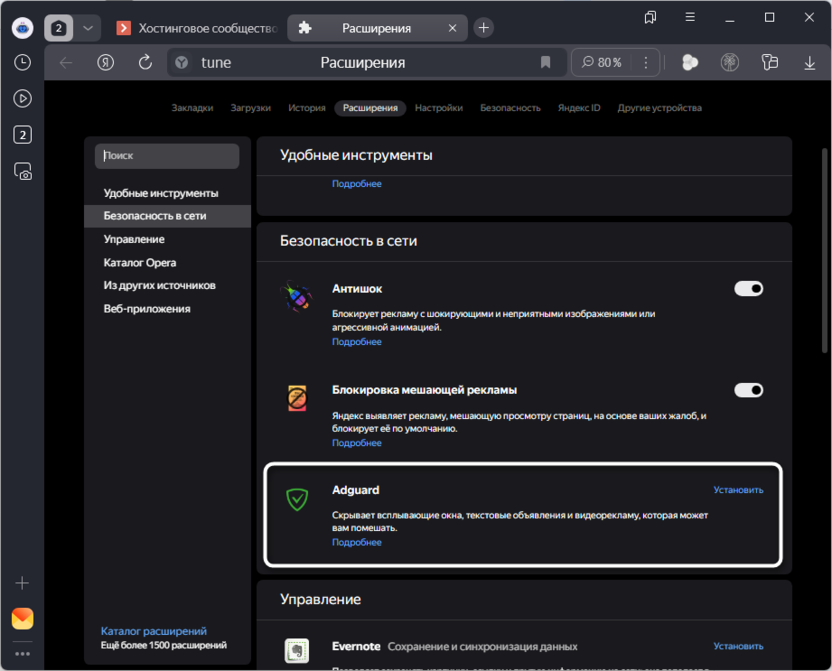Expand the tab groups dropdown arrow
832x671 pixels.
pyautogui.click(x=88, y=28)
